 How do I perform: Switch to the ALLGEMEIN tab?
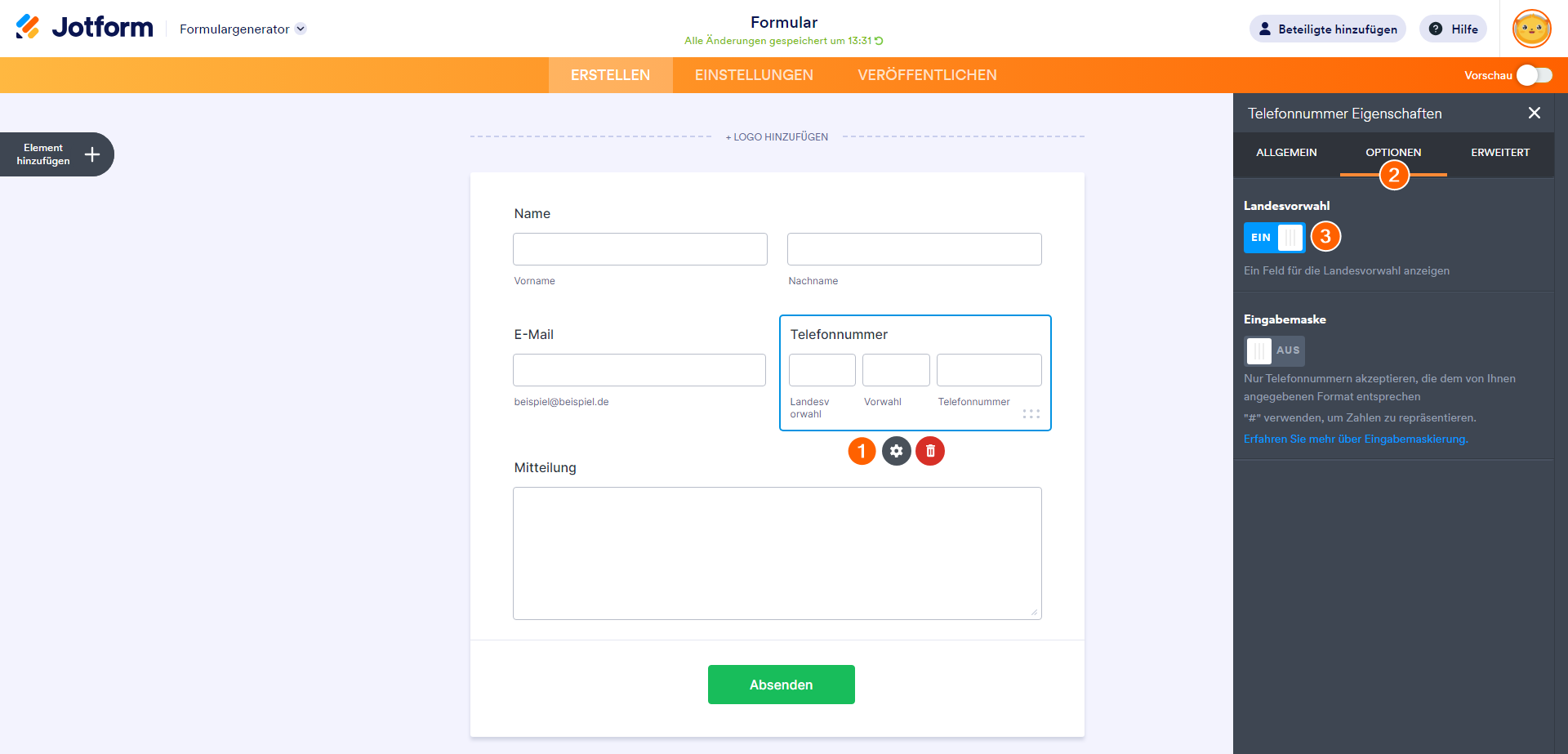point(1286,153)
